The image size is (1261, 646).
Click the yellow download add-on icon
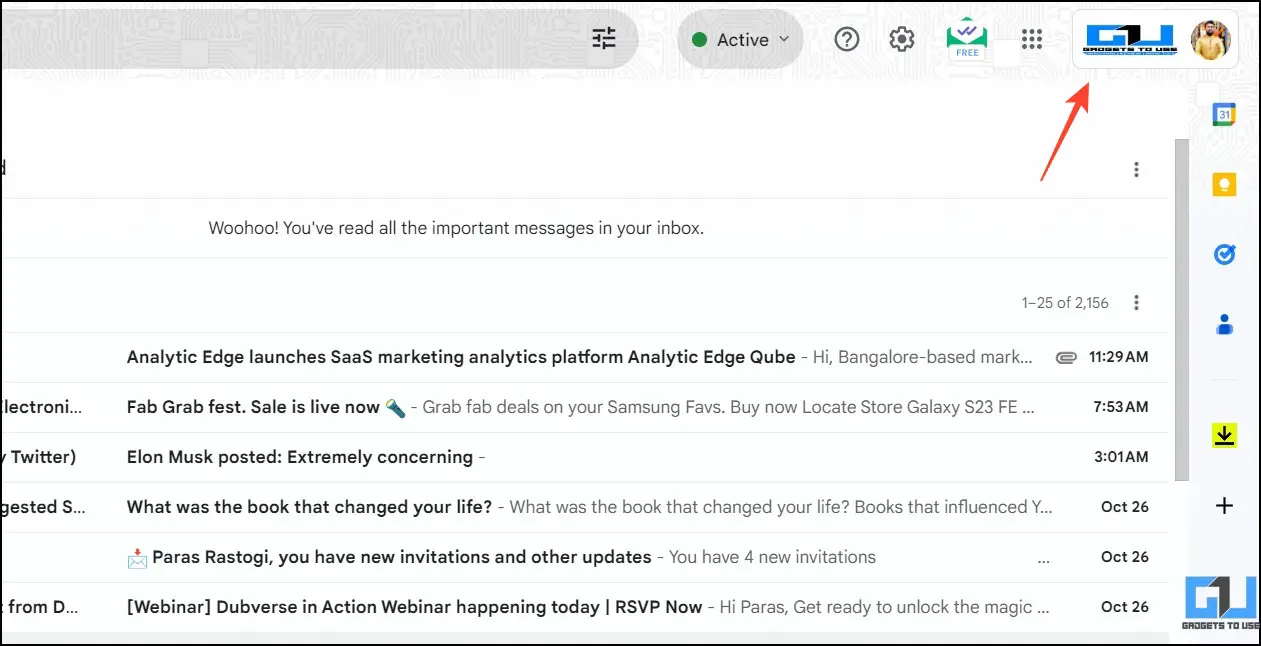pos(1224,435)
